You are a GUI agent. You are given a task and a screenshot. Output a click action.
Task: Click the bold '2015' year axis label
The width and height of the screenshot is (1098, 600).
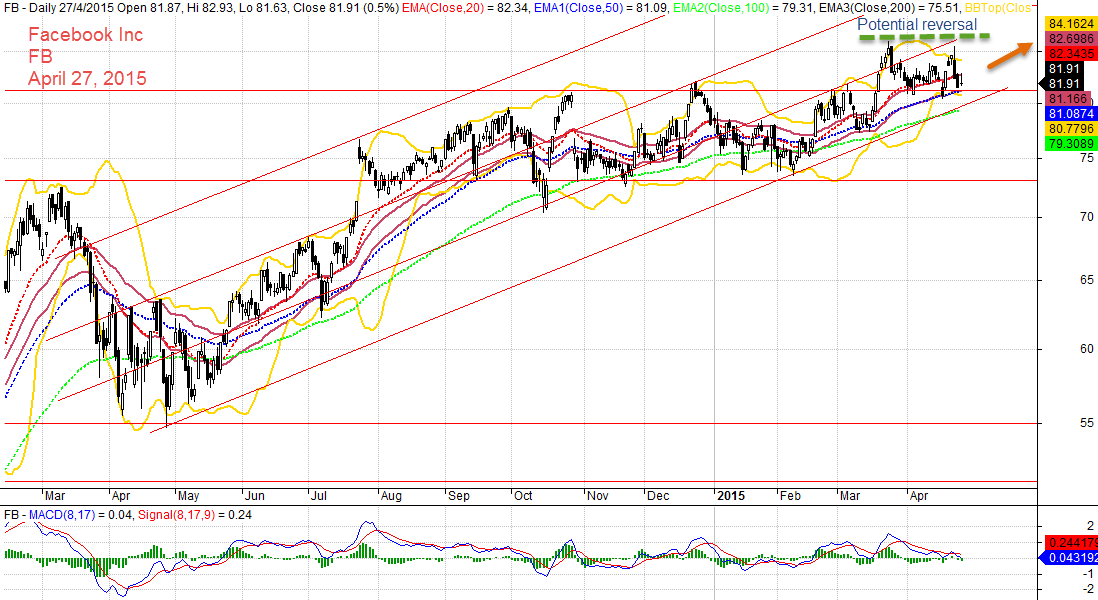[x=731, y=496]
